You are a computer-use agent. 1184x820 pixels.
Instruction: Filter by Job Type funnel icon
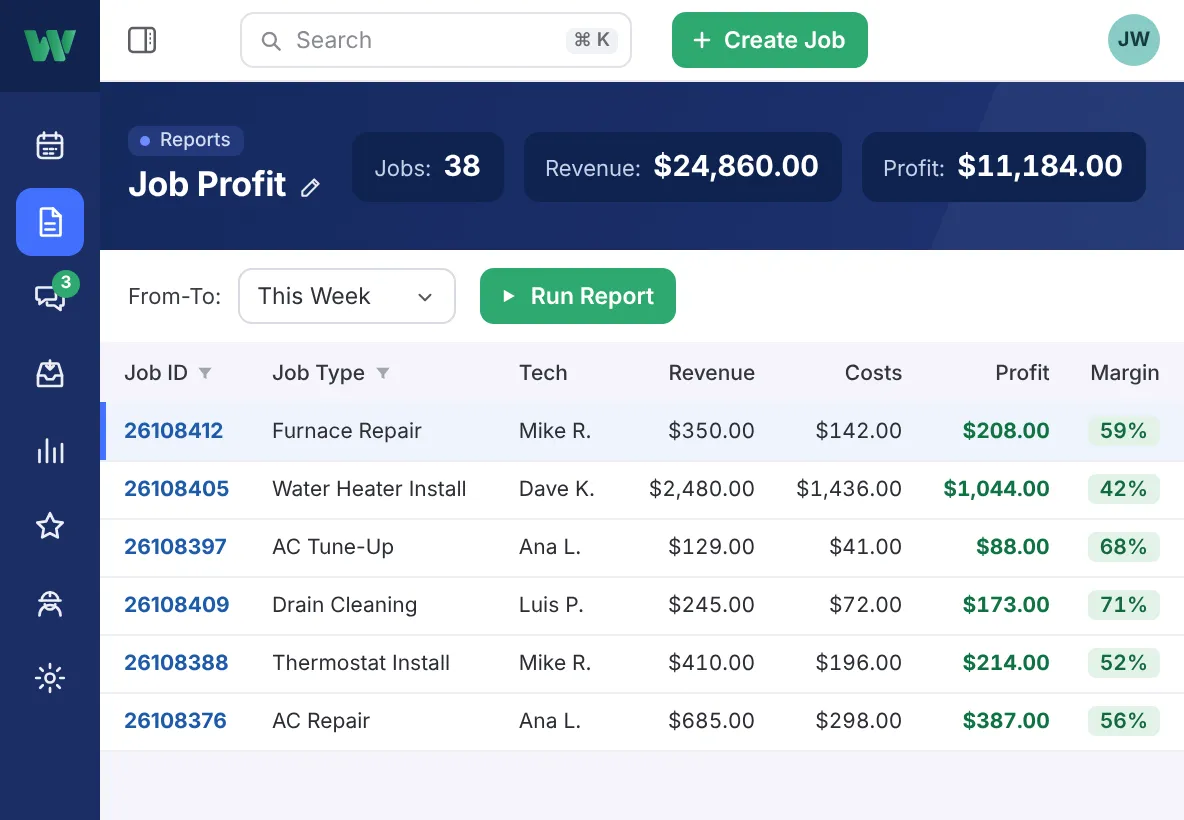click(x=383, y=373)
